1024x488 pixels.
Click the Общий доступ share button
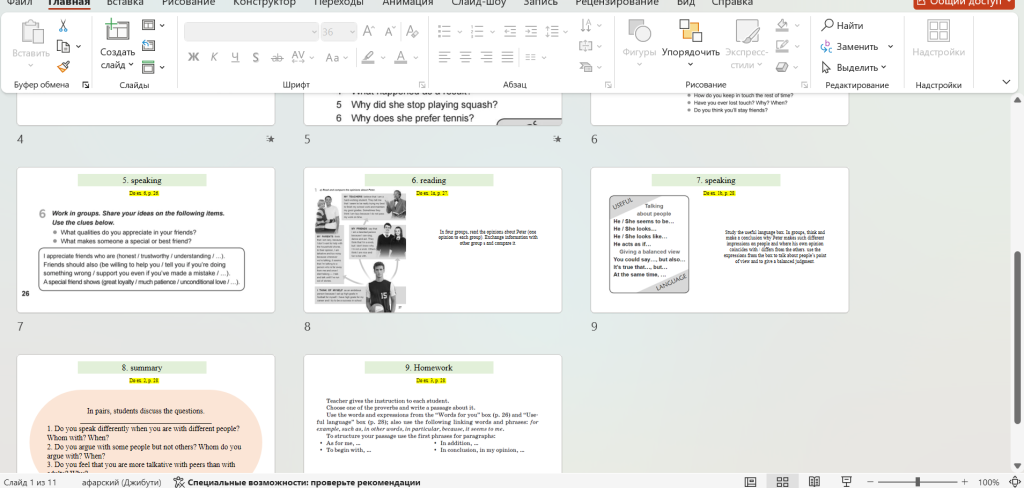(966, 3)
